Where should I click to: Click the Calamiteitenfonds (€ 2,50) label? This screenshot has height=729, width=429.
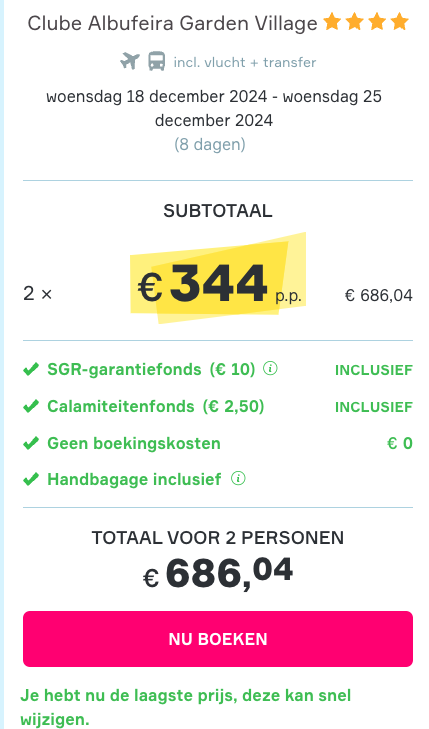click(156, 406)
